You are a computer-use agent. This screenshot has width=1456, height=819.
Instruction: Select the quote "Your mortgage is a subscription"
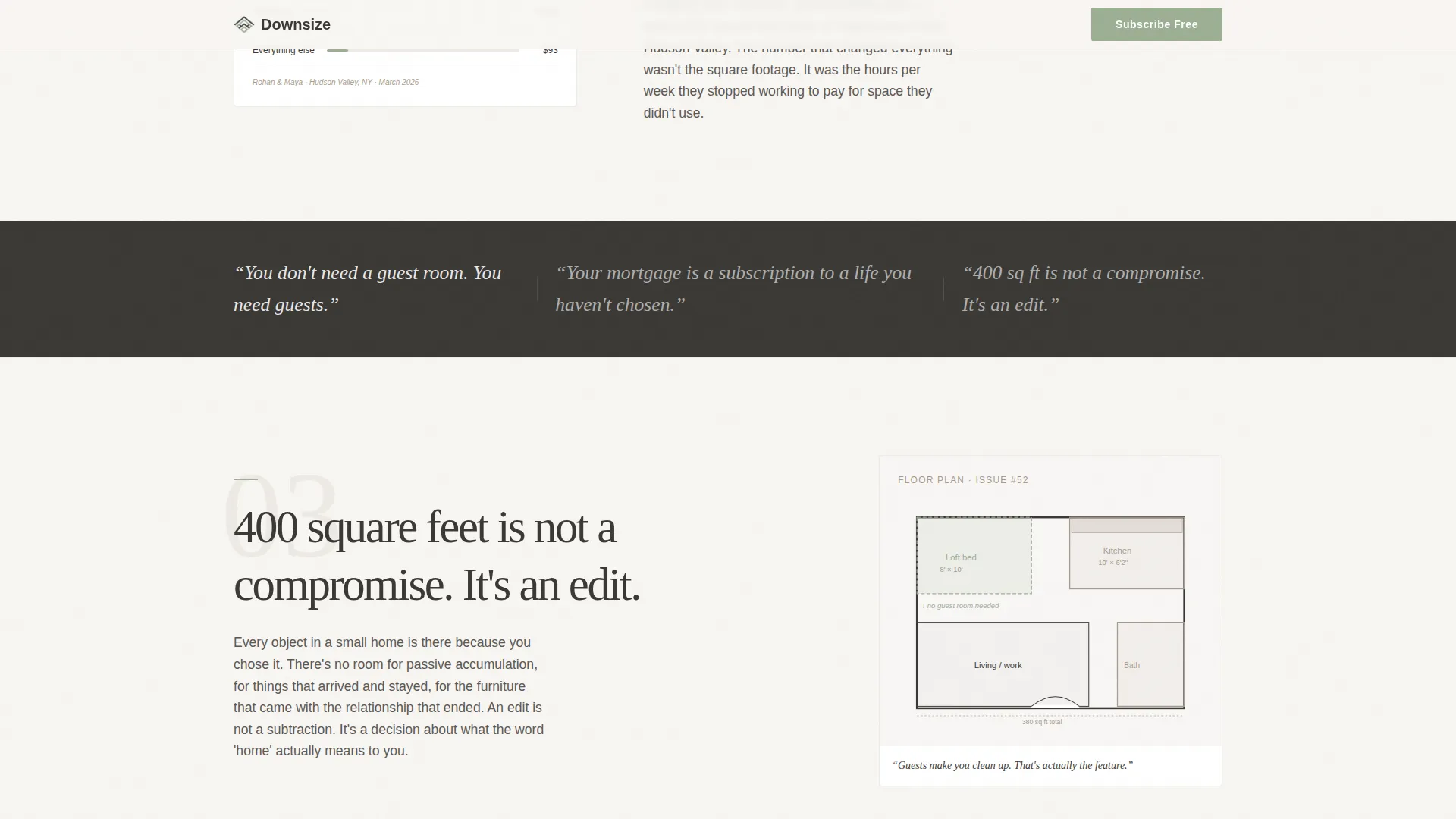click(733, 289)
